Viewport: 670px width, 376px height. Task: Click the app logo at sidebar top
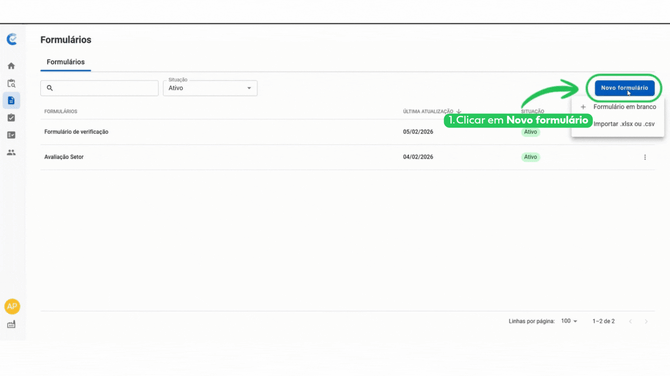(12, 39)
